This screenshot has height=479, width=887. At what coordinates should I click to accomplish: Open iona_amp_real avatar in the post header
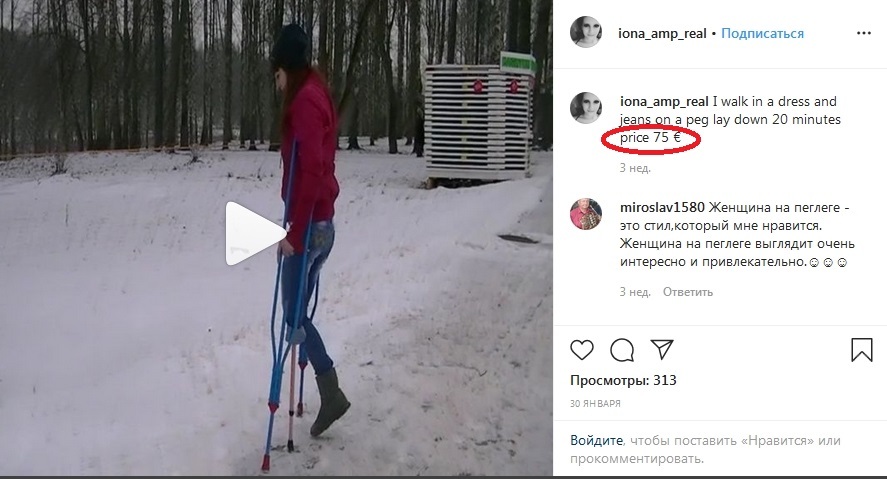(585, 32)
